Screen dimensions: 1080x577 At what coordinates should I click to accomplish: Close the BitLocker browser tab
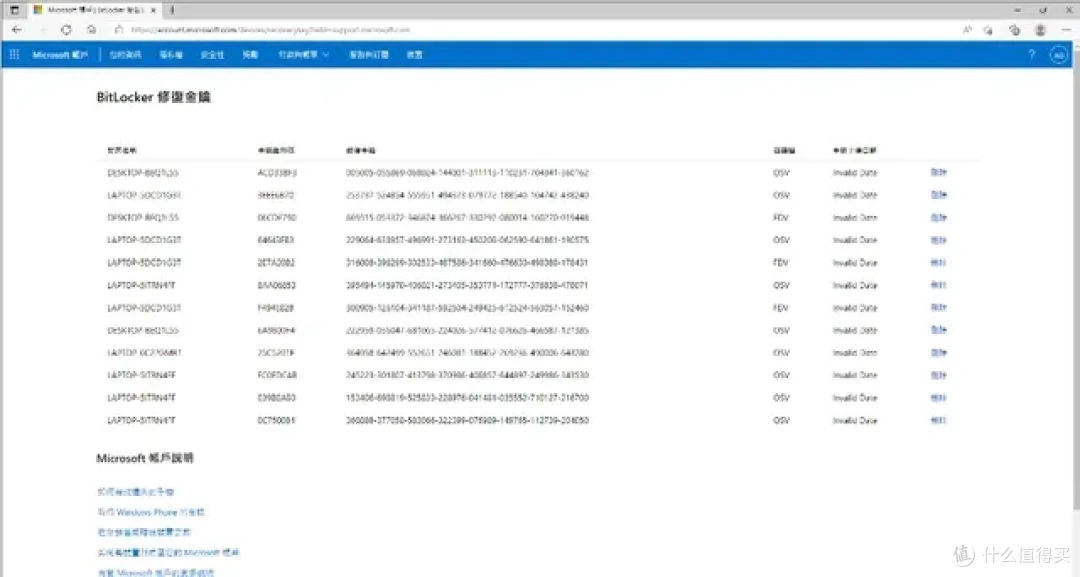tap(153, 10)
